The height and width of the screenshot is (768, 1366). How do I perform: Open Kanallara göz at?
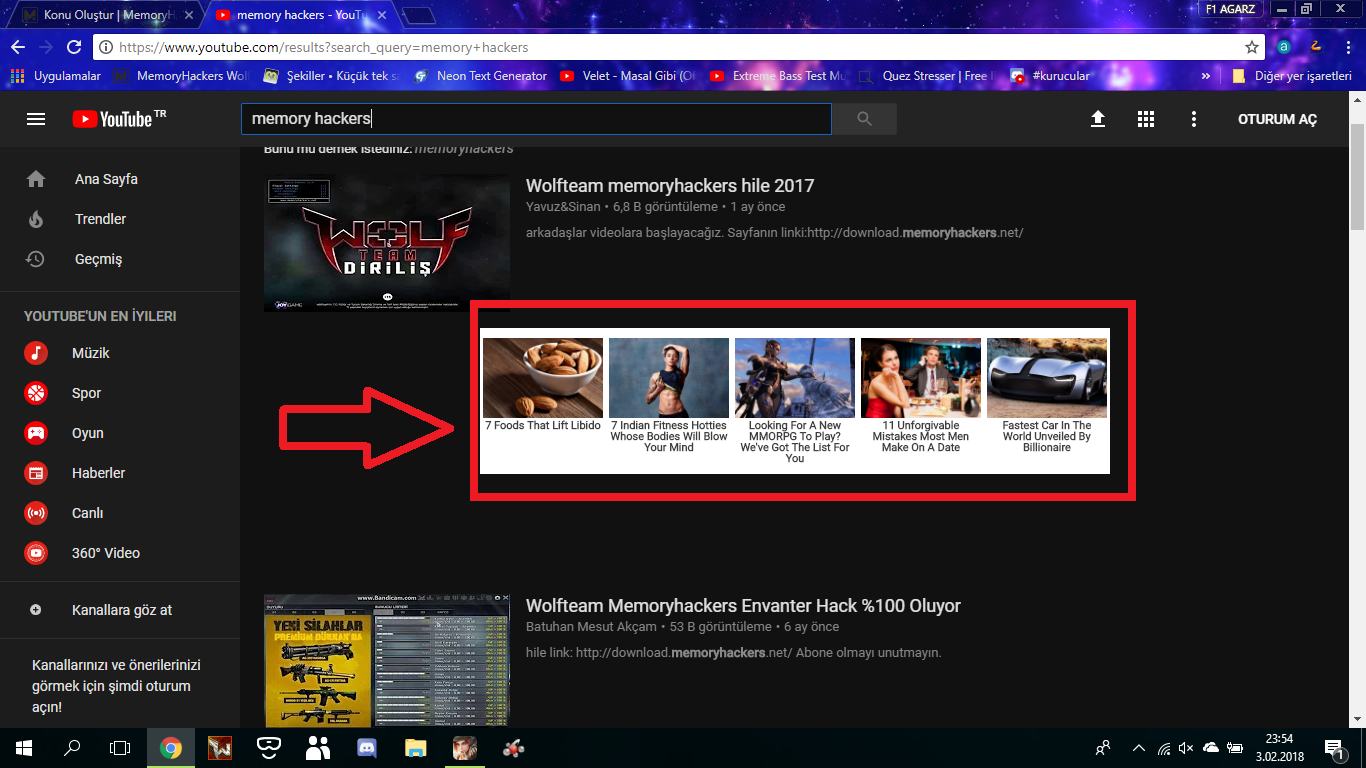tap(120, 610)
